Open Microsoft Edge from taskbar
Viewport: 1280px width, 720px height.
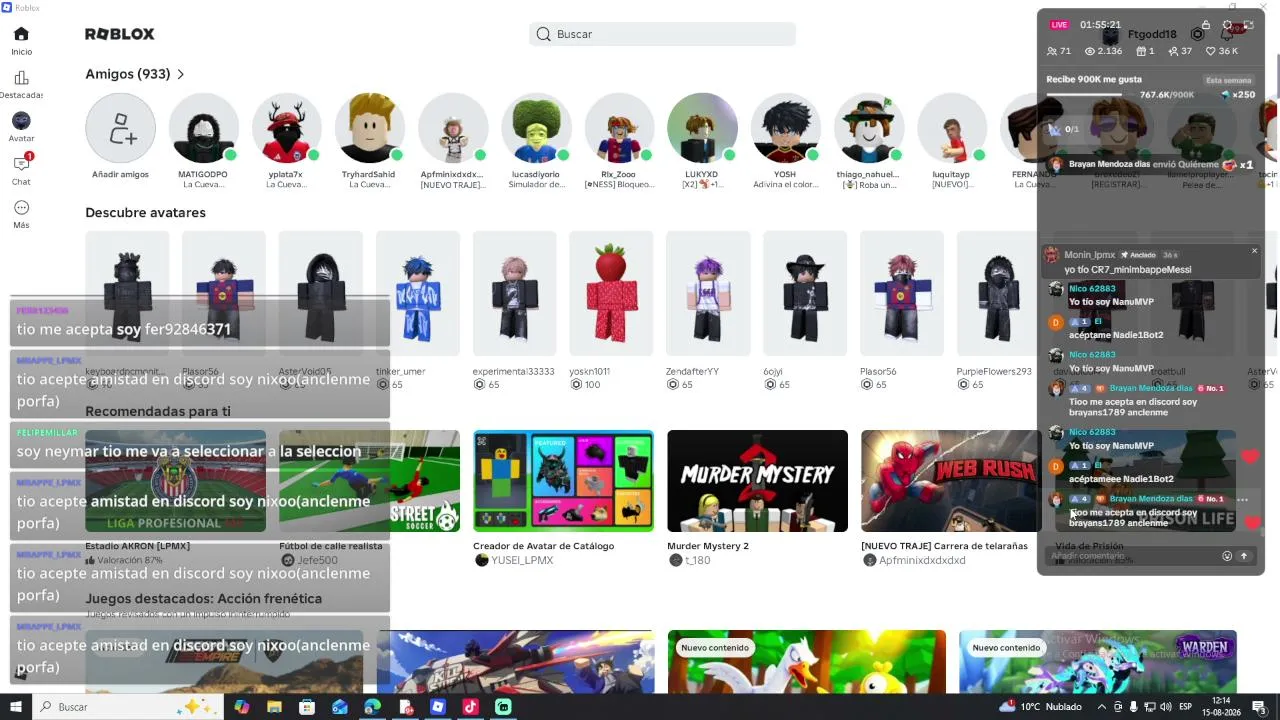372,707
